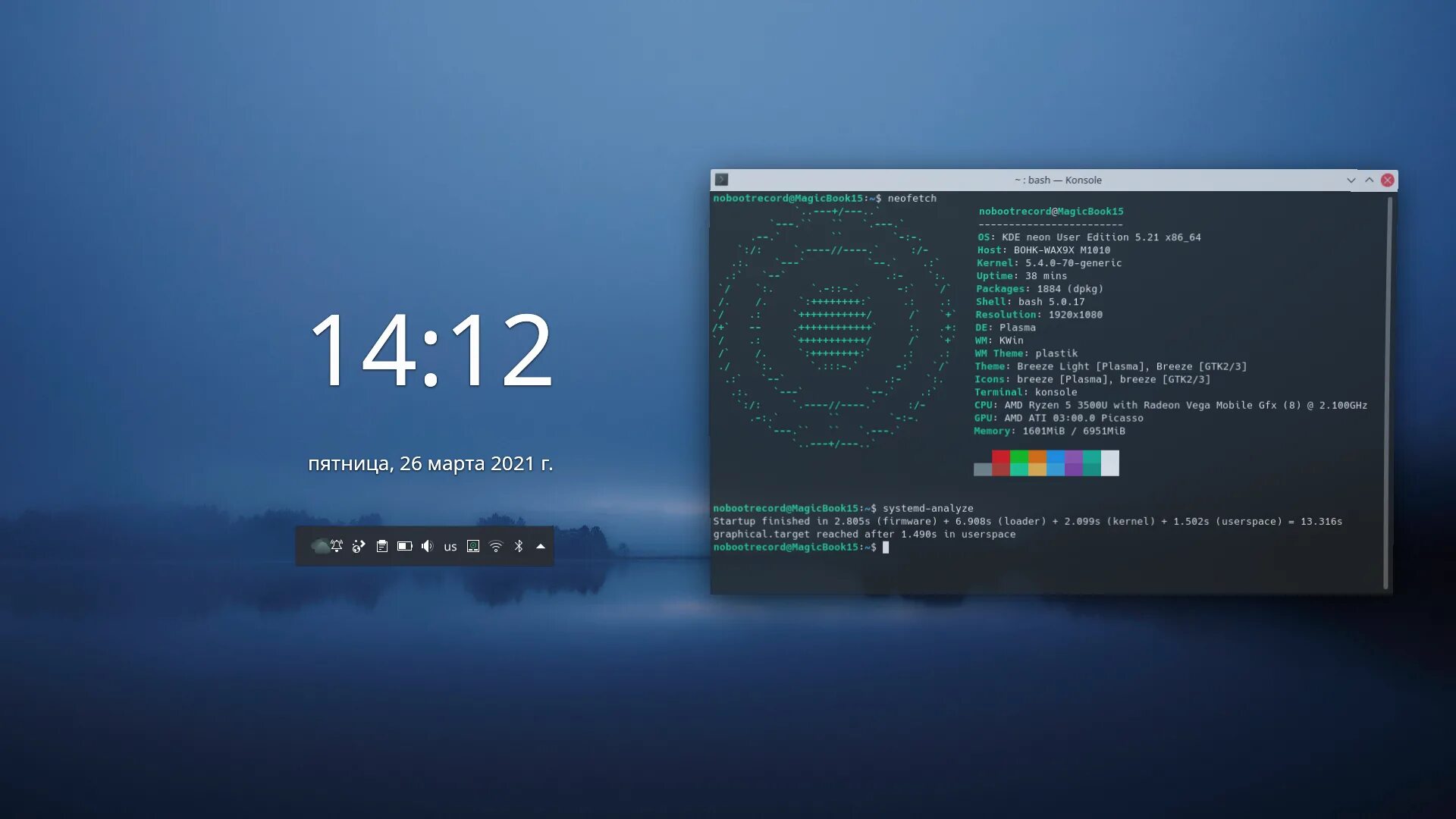Screen dimensions: 1456x819
Task: Open battery and power status icon
Action: [x=405, y=546]
